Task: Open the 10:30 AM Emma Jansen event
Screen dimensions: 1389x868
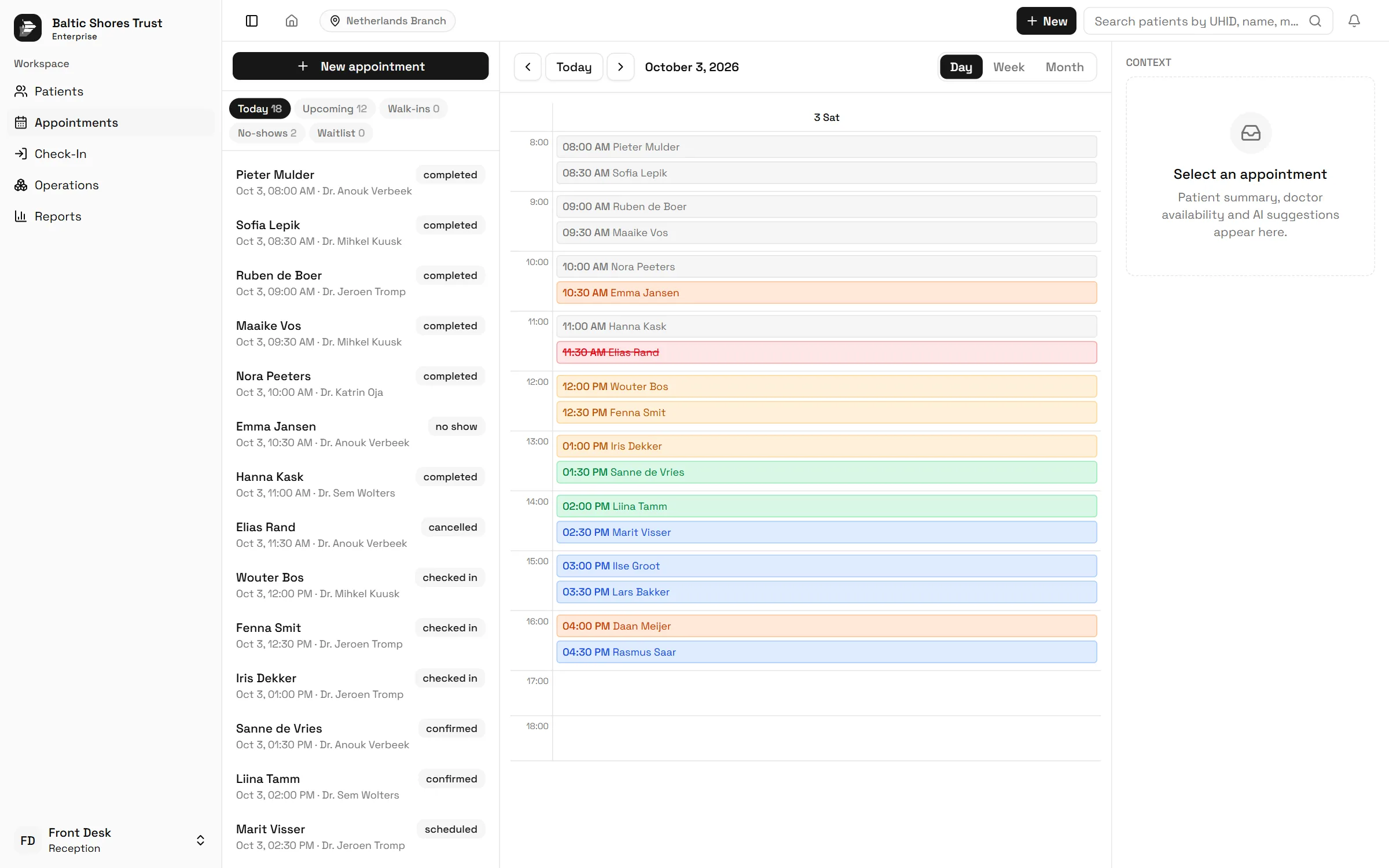Action: coord(826,293)
